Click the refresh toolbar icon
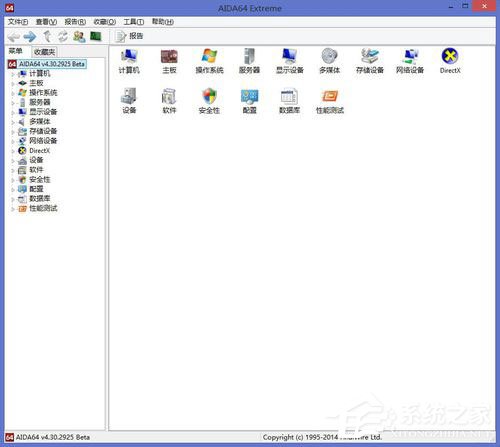This screenshot has width=500, height=447. pos(63,36)
